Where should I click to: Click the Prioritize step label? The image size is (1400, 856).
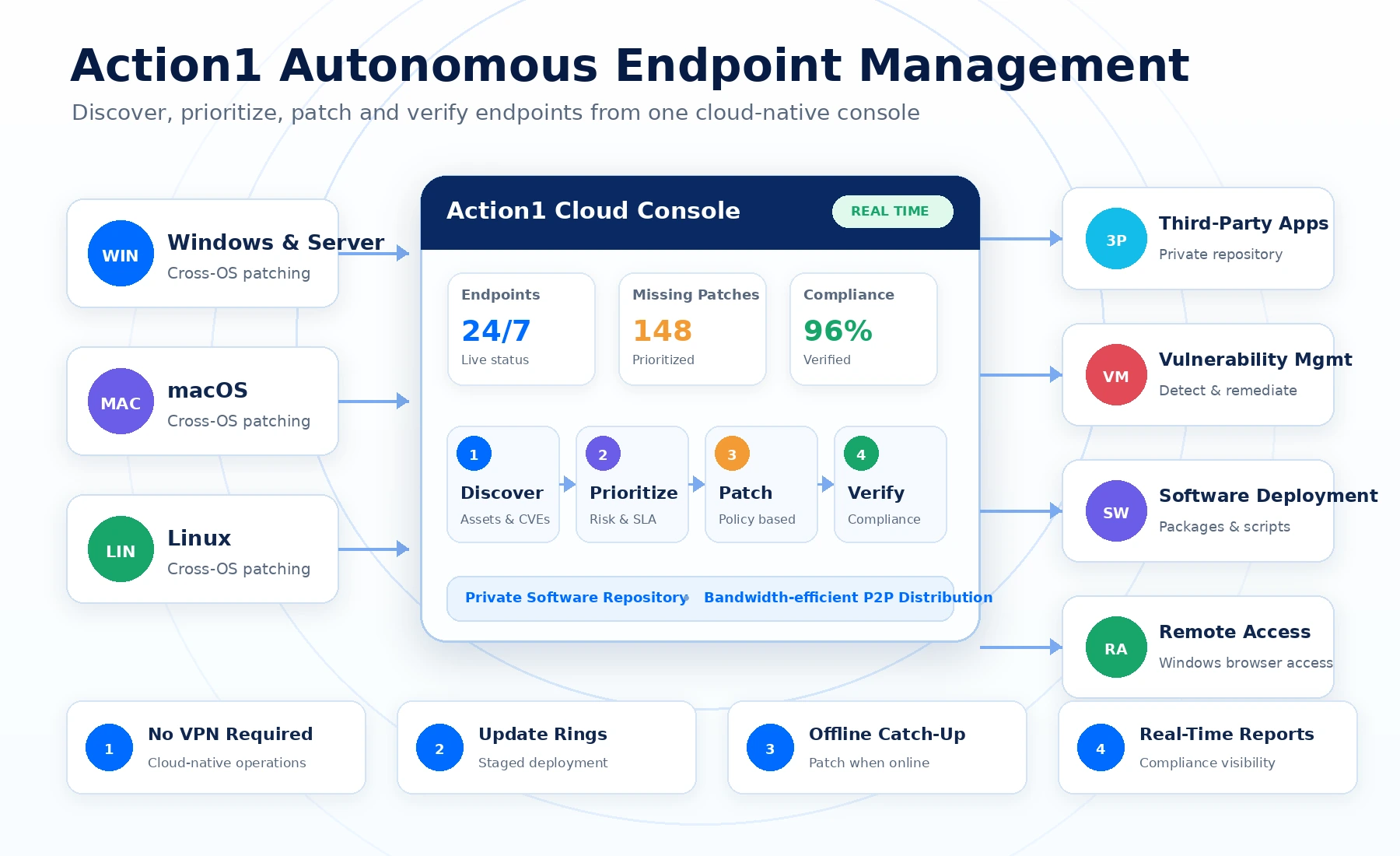pyautogui.click(x=633, y=493)
